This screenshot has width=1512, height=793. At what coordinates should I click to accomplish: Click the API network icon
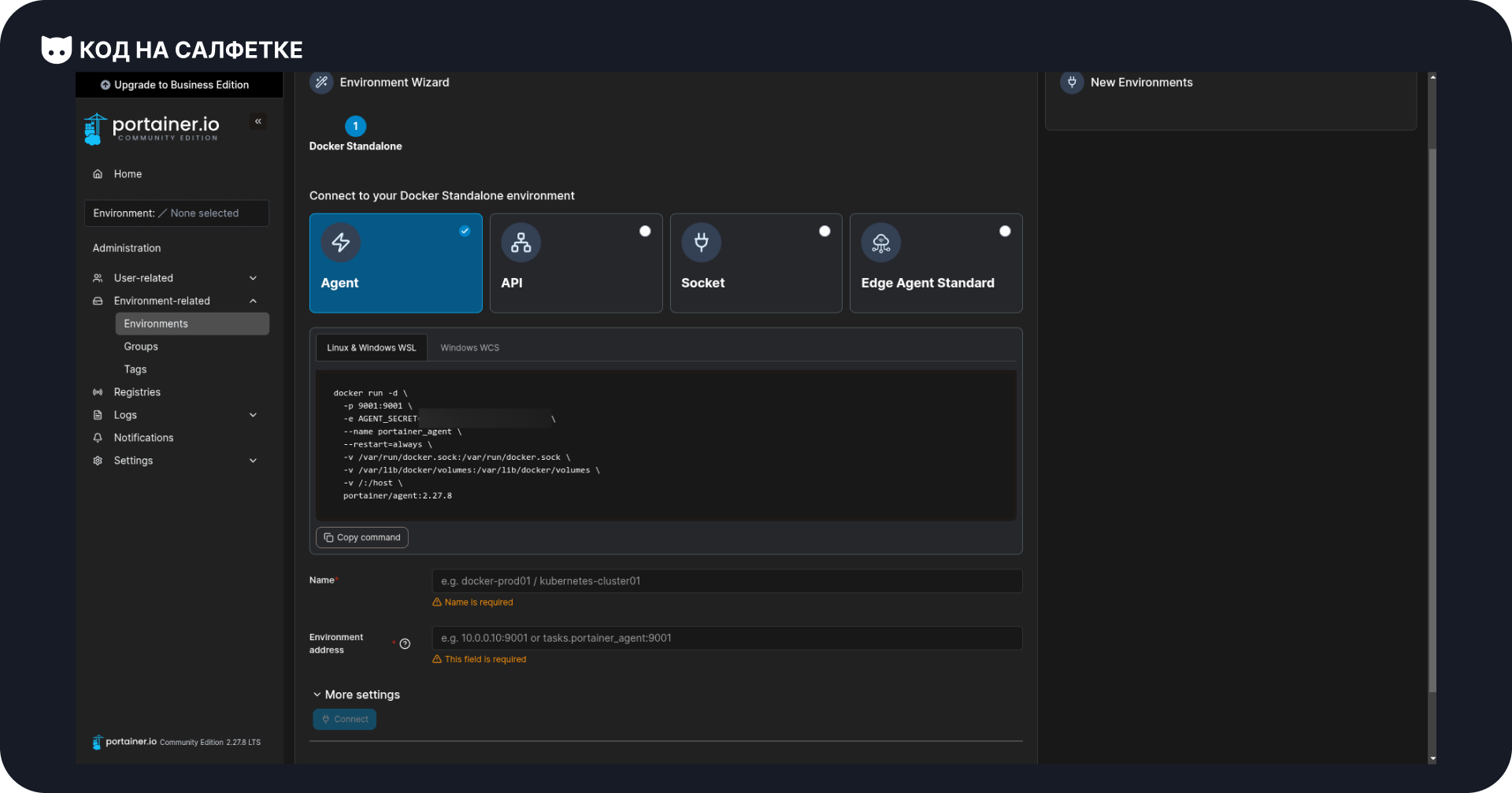[521, 243]
